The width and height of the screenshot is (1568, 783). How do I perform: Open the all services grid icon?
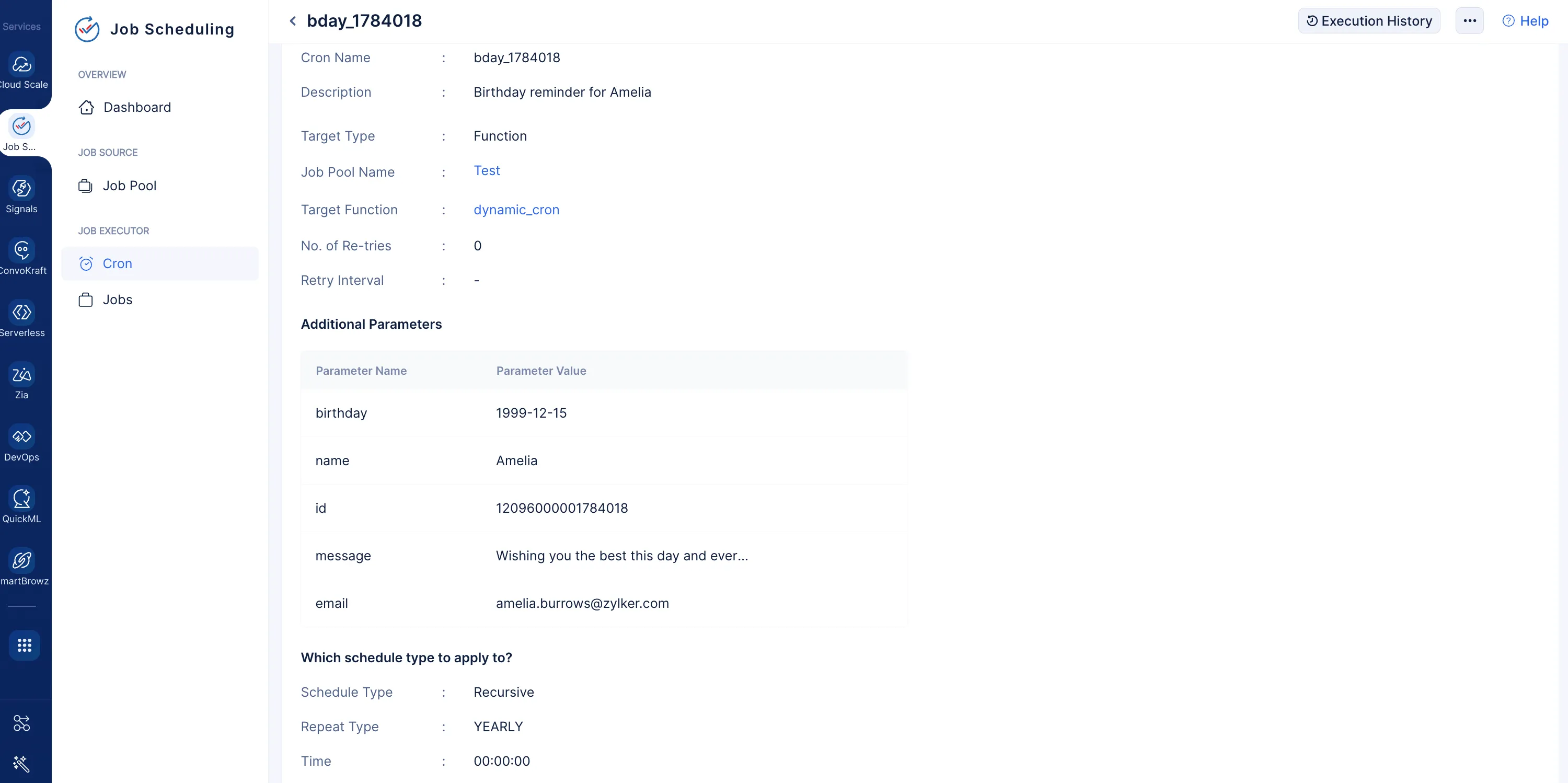coord(25,646)
